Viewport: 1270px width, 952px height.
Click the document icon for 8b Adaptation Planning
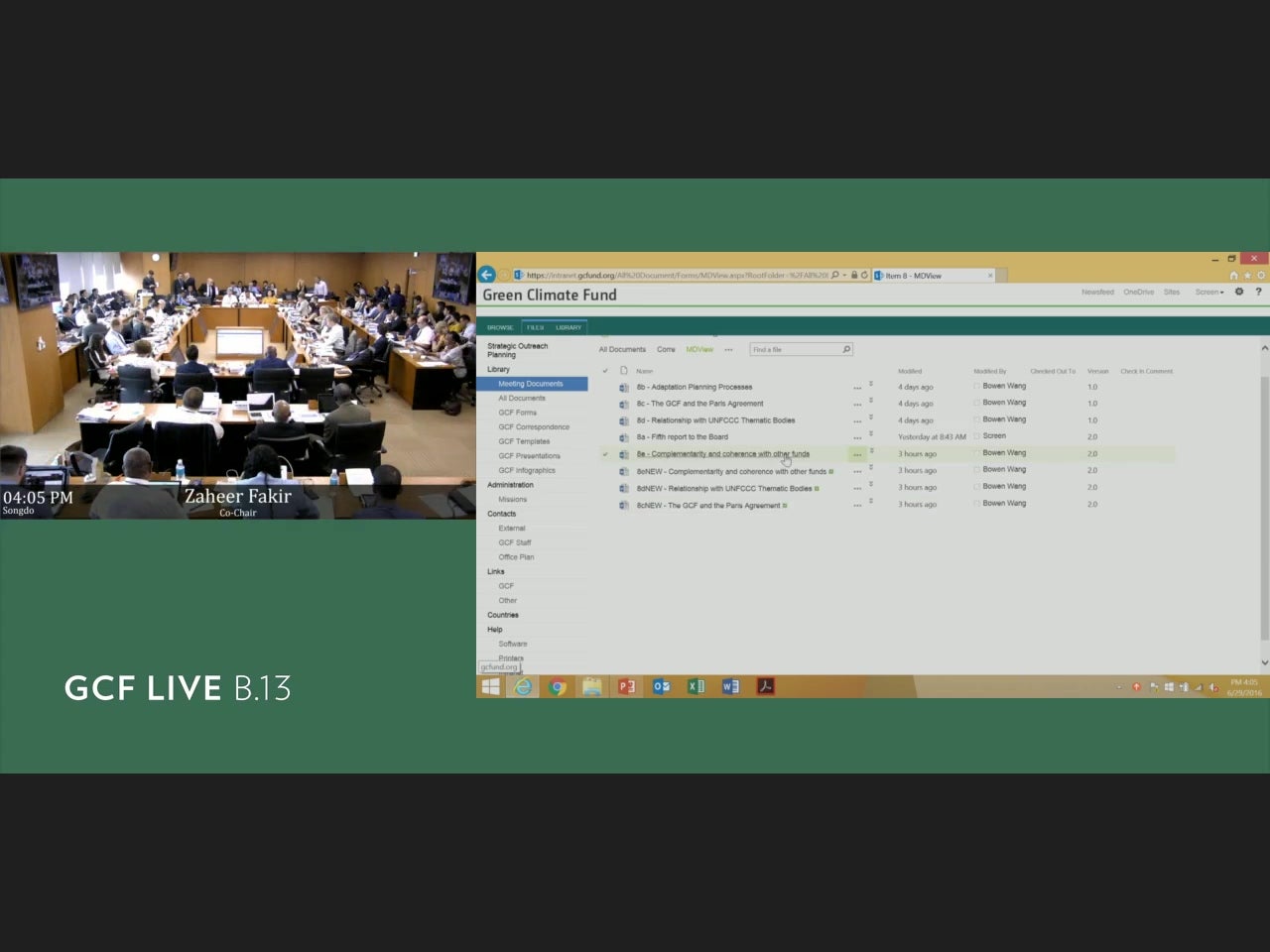pyautogui.click(x=623, y=387)
